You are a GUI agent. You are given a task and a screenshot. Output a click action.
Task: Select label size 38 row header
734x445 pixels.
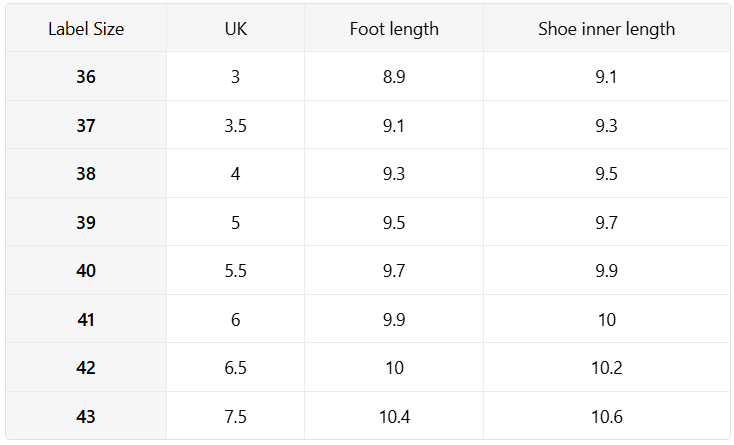tap(86, 174)
